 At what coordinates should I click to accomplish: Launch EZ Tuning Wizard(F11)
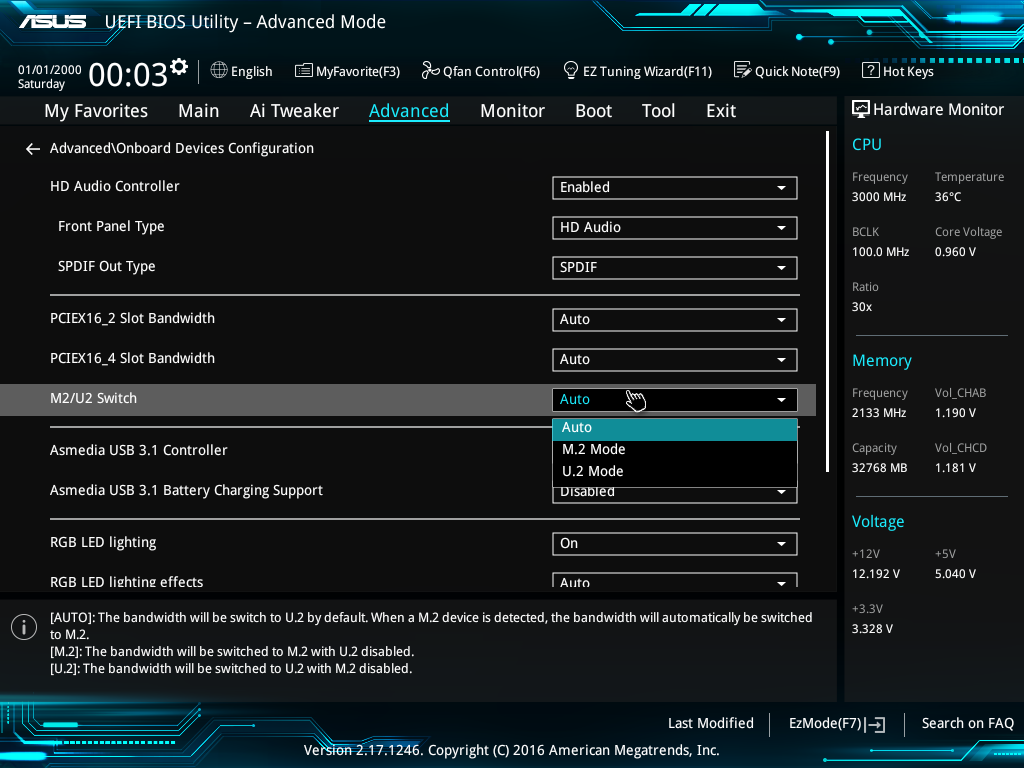point(638,71)
